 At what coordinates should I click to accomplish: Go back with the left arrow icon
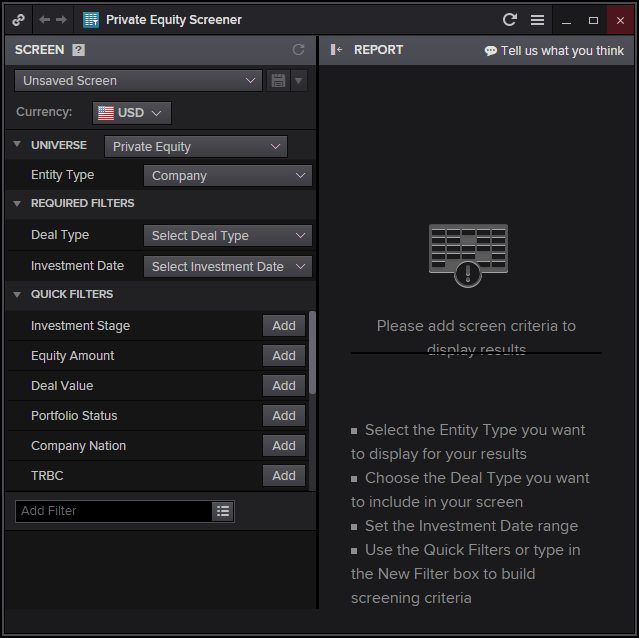[x=44, y=19]
